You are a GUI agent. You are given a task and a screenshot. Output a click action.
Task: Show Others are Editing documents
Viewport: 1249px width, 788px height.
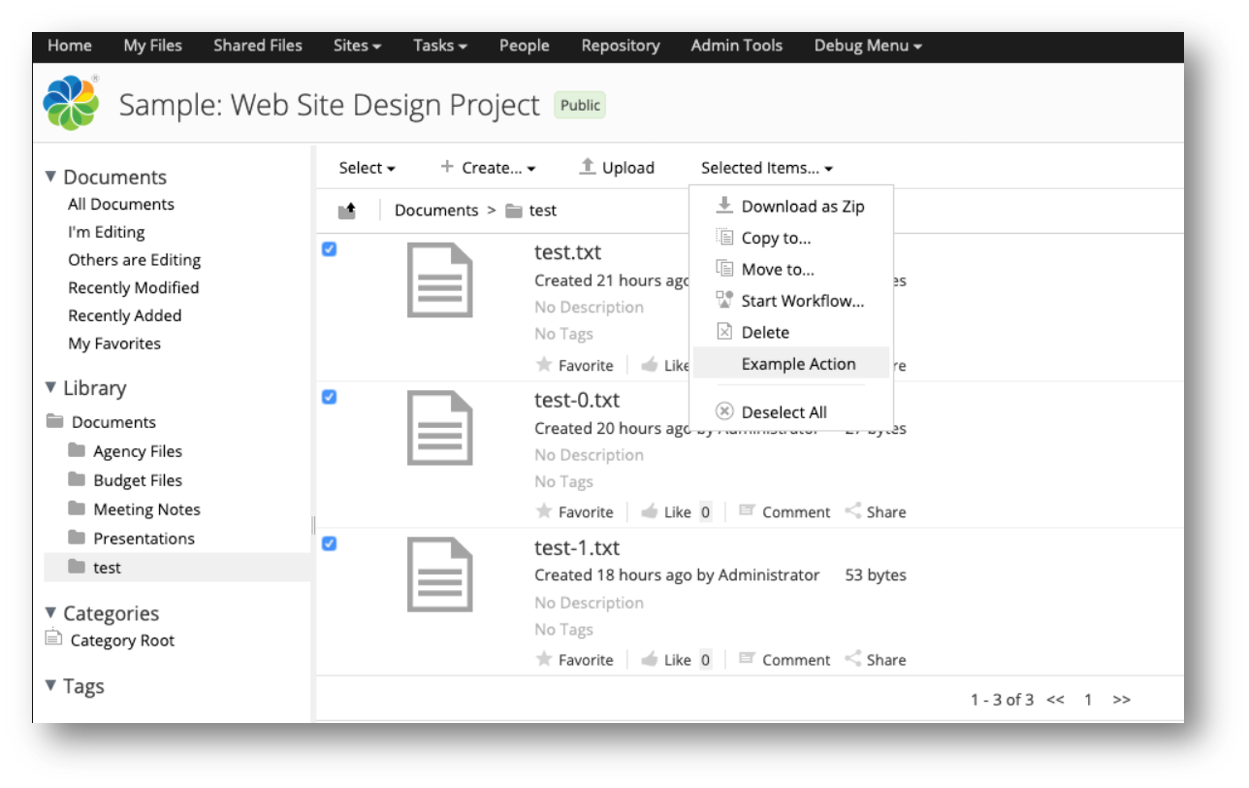click(x=134, y=260)
